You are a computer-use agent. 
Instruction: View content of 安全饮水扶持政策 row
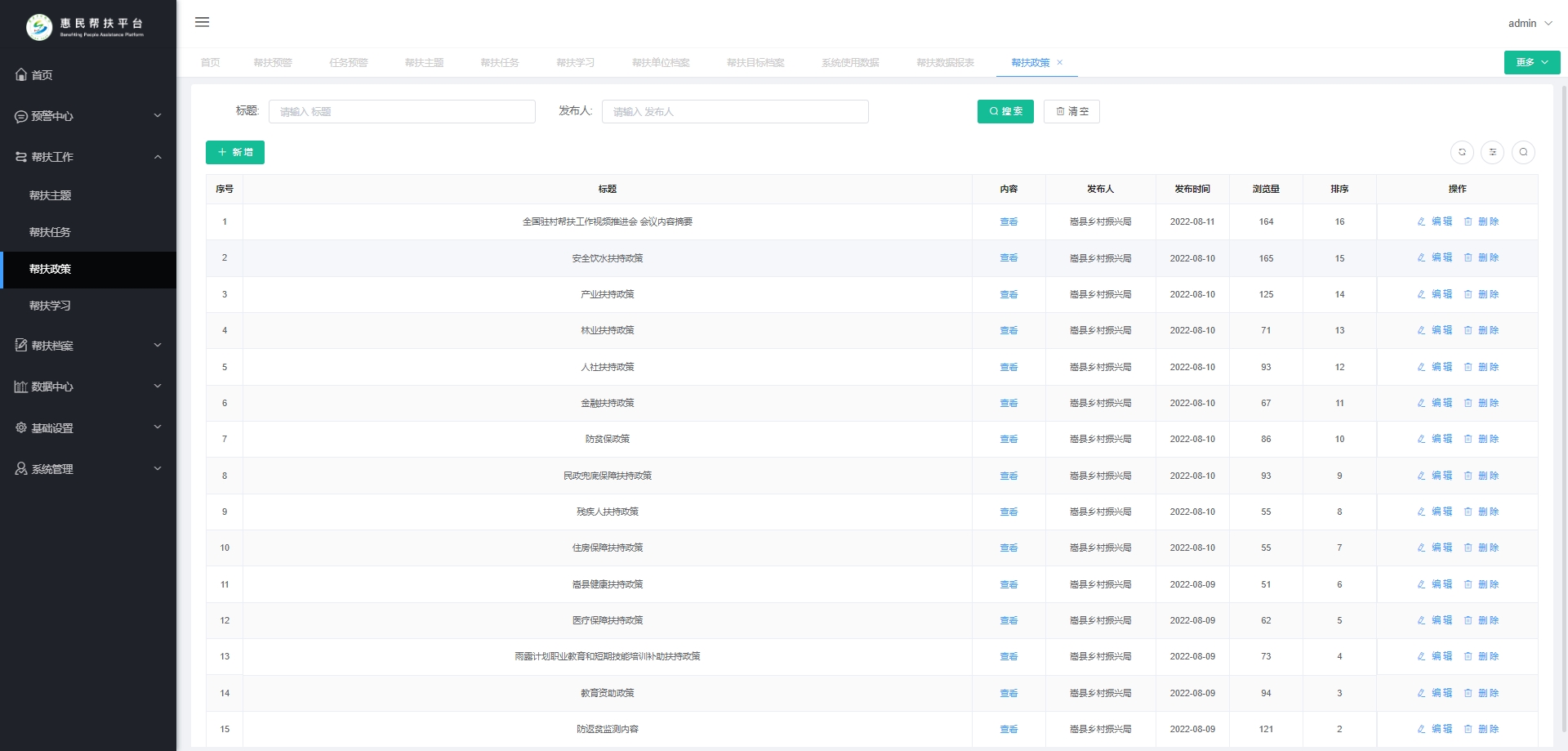1009,258
